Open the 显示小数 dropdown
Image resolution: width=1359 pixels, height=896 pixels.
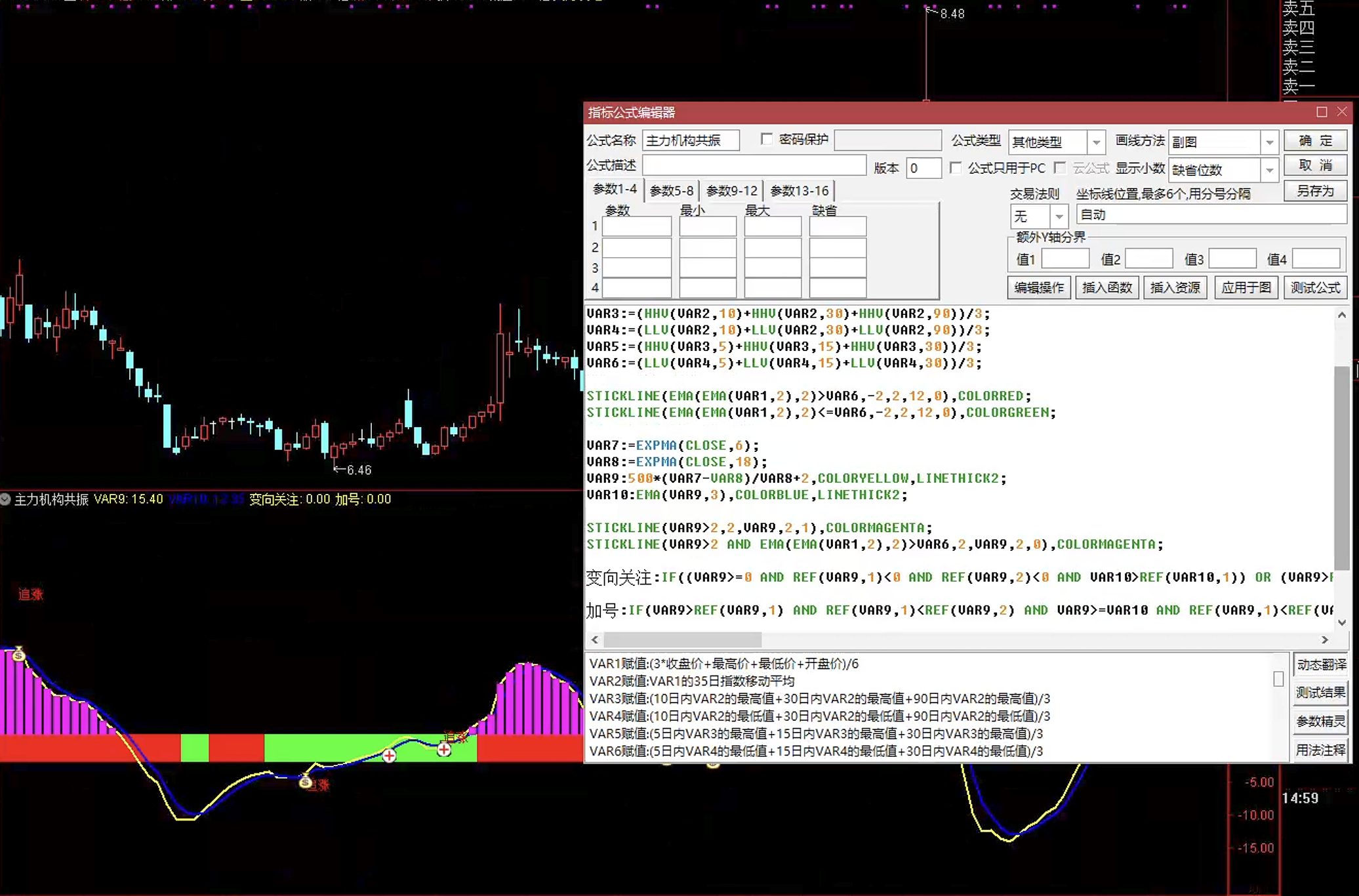click(1270, 170)
